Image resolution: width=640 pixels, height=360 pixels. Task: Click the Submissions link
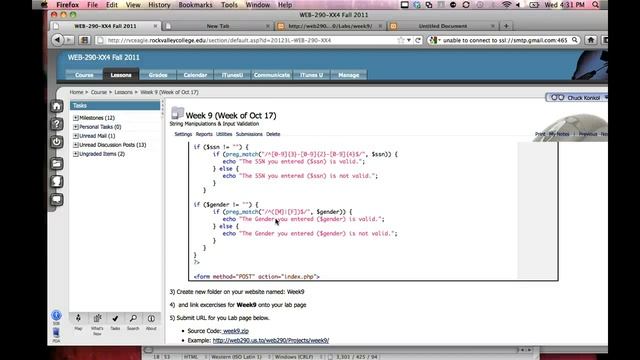tap(249, 134)
